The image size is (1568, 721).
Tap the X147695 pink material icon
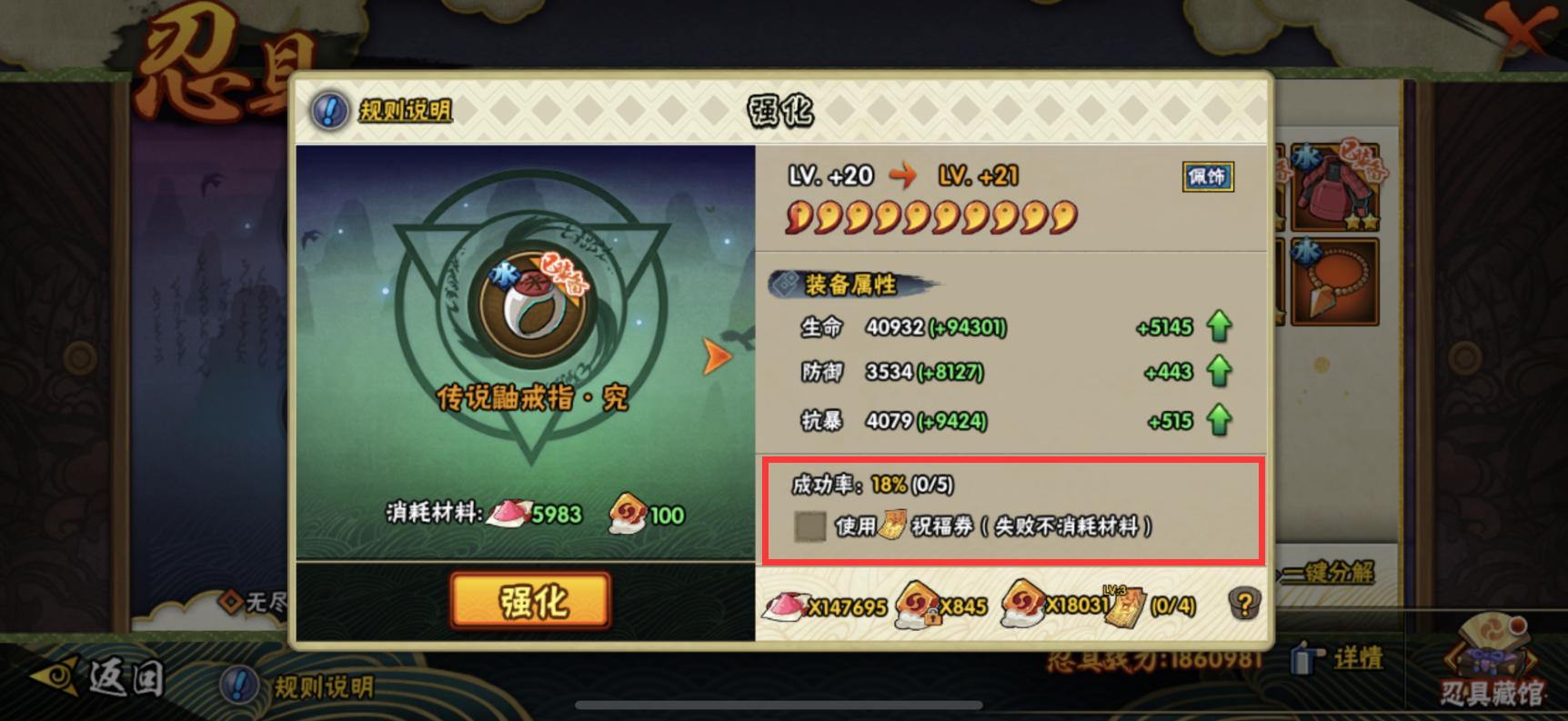pos(784,606)
